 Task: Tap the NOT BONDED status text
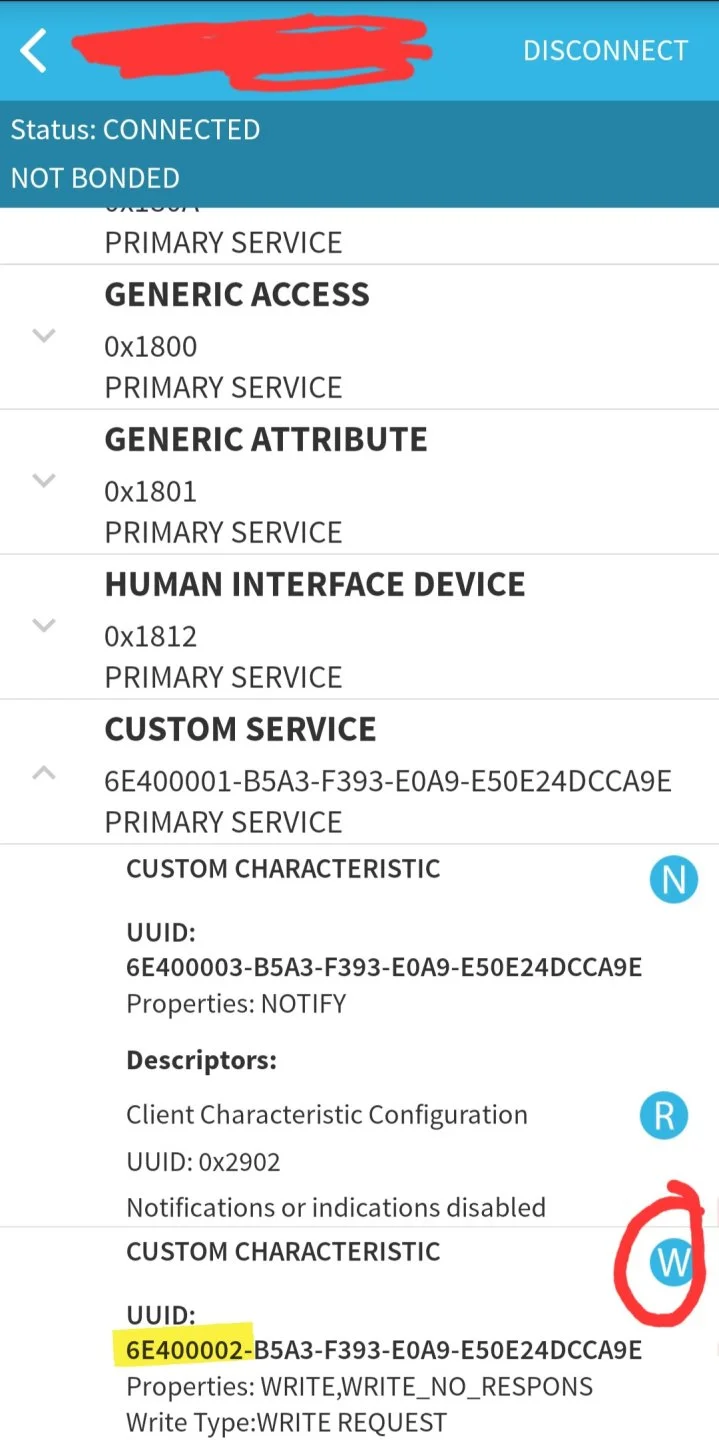tap(95, 178)
